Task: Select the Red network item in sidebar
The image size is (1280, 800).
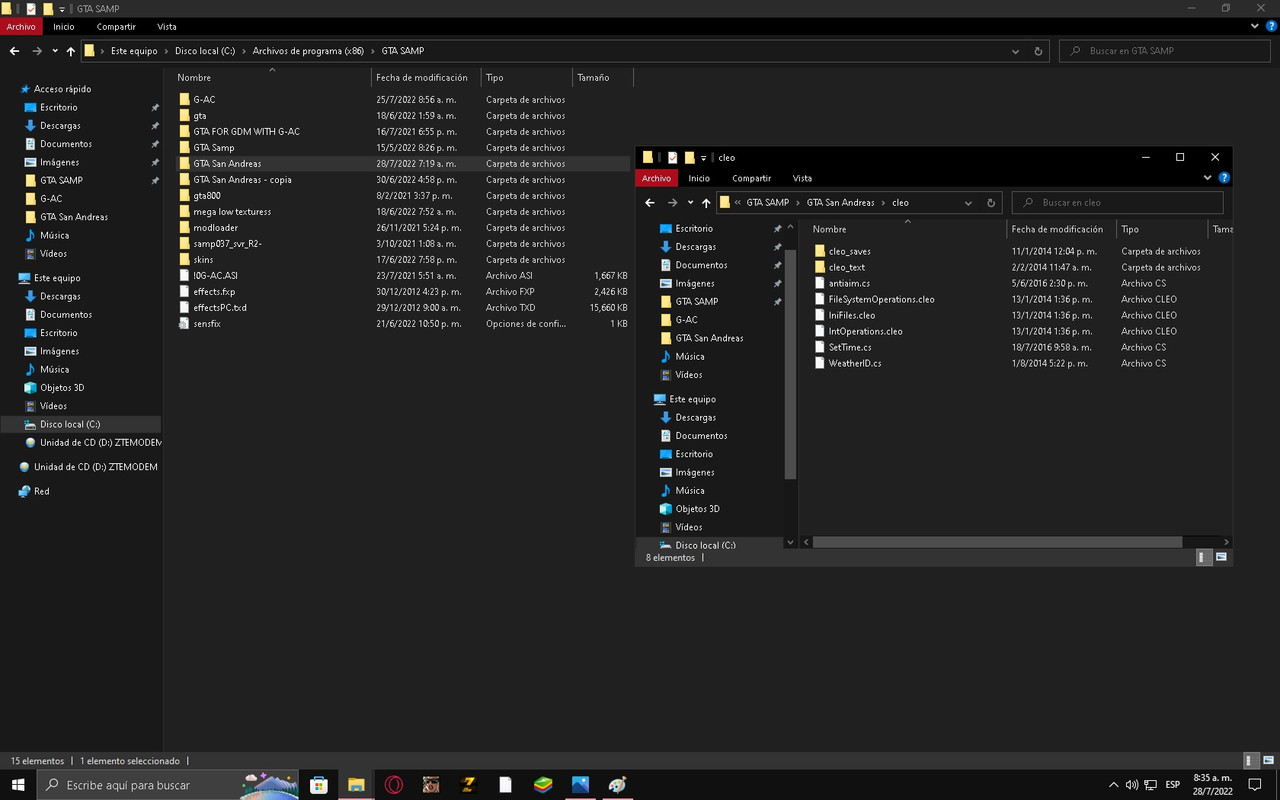Action: [x=41, y=491]
